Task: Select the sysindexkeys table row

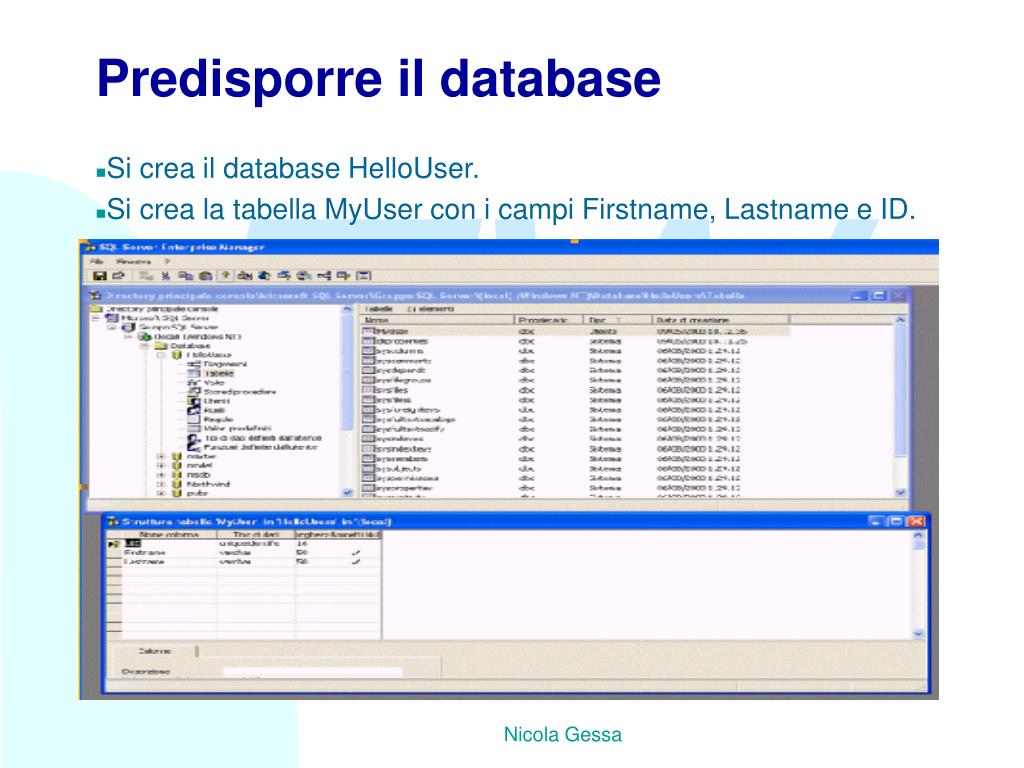Action: 575,449
